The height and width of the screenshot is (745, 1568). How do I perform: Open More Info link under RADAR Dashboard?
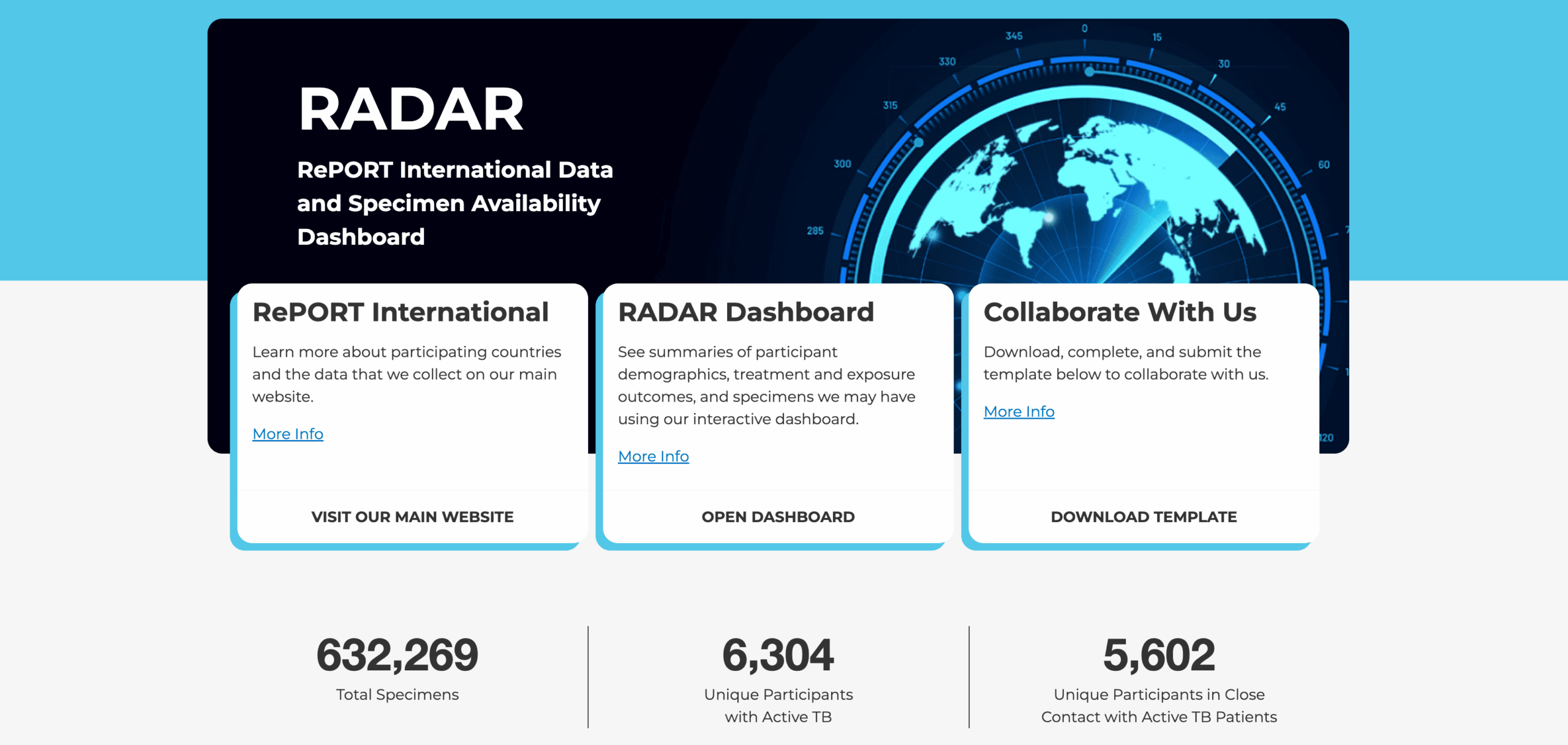pos(653,457)
